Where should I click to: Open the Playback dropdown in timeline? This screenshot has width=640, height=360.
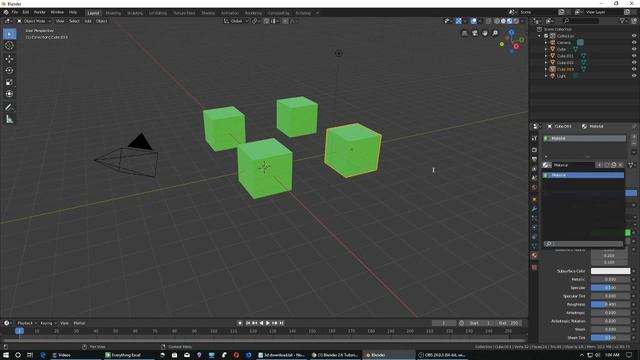tap(27, 323)
